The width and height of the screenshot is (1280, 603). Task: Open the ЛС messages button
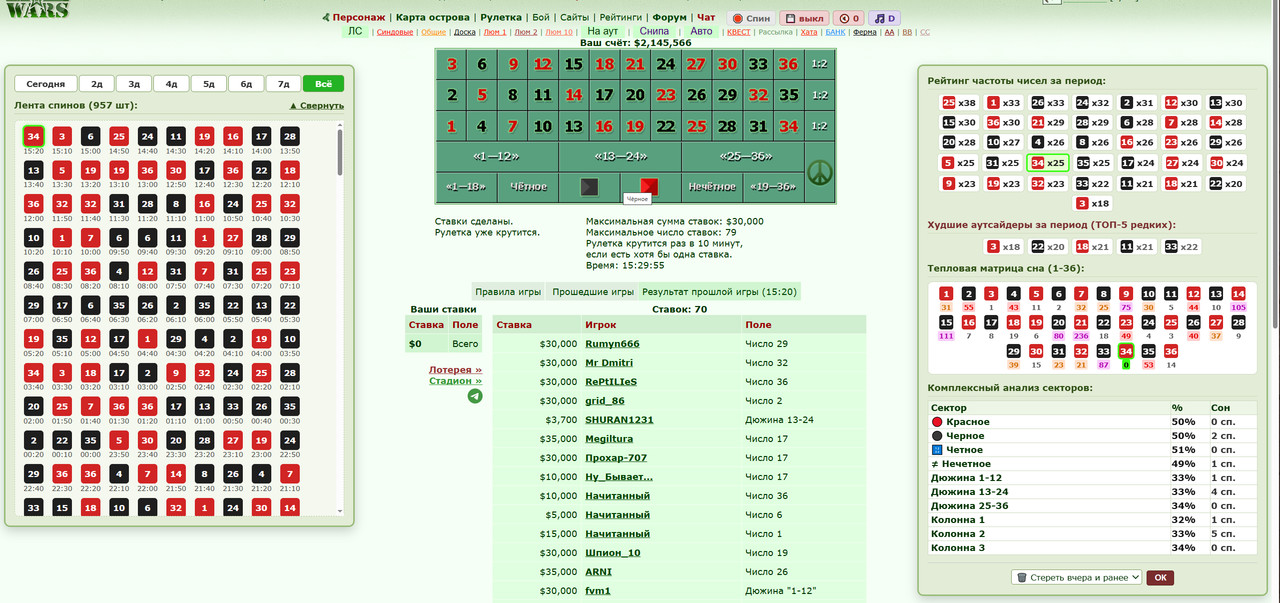point(354,31)
